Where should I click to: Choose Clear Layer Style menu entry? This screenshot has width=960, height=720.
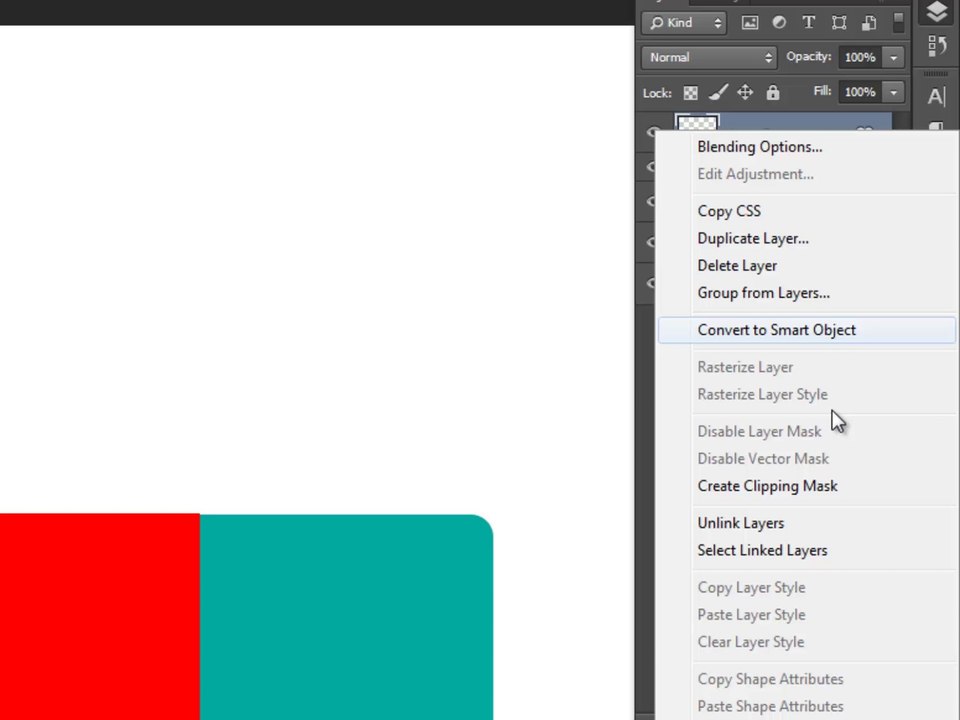[x=751, y=642]
